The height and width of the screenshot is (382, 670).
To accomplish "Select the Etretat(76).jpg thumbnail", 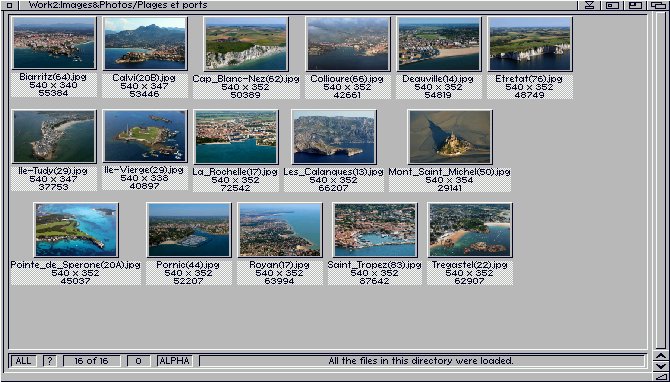I will coord(530,44).
